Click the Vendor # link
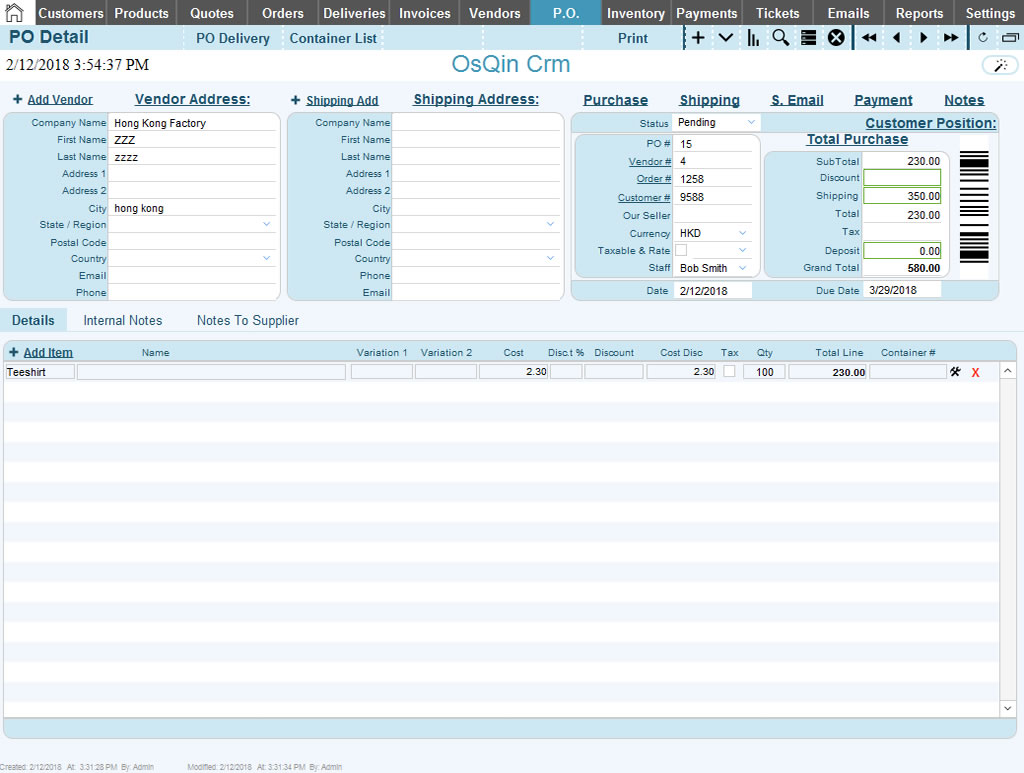The image size is (1024, 773). pos(649,161)
